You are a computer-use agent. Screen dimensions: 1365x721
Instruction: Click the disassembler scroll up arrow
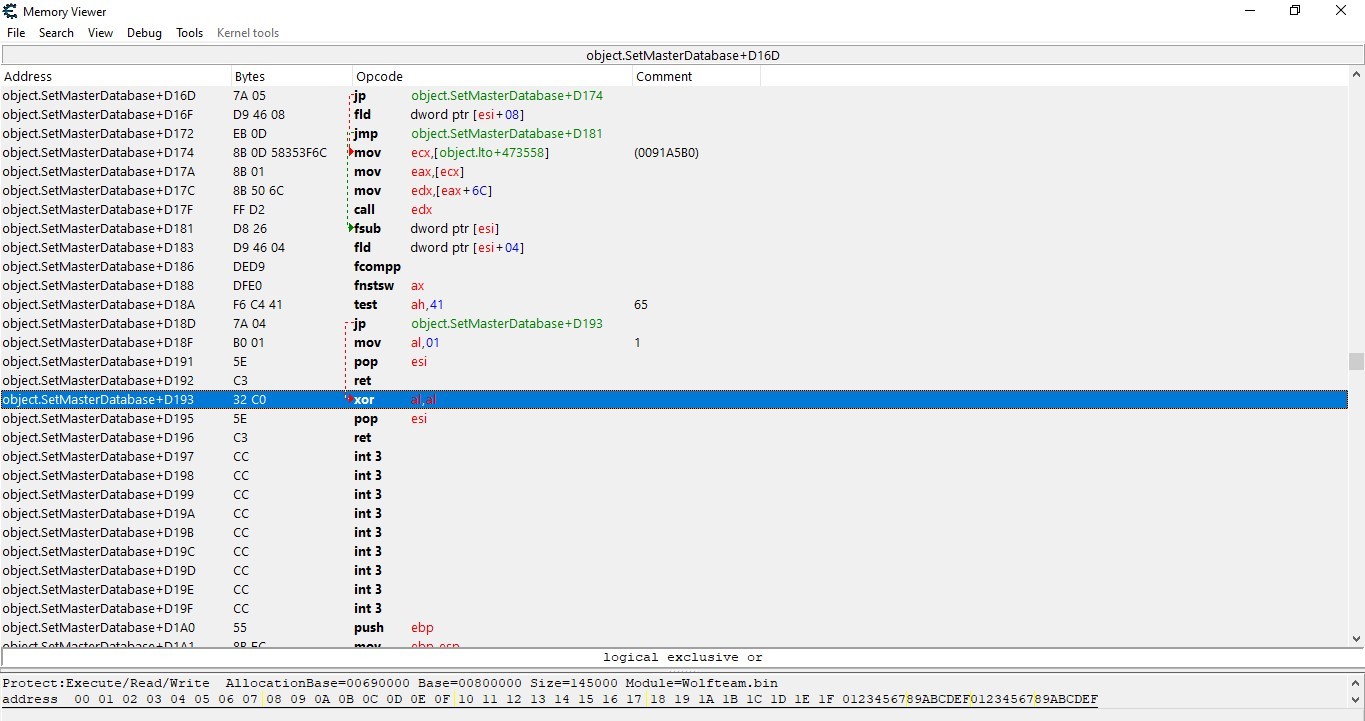pos(1356,75)
